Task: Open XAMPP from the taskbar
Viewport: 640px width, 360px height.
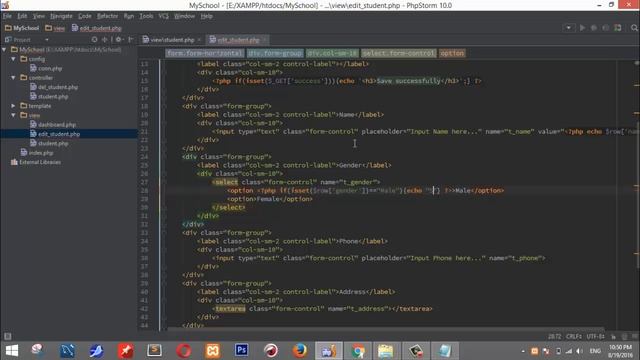Action: (213, 351)
